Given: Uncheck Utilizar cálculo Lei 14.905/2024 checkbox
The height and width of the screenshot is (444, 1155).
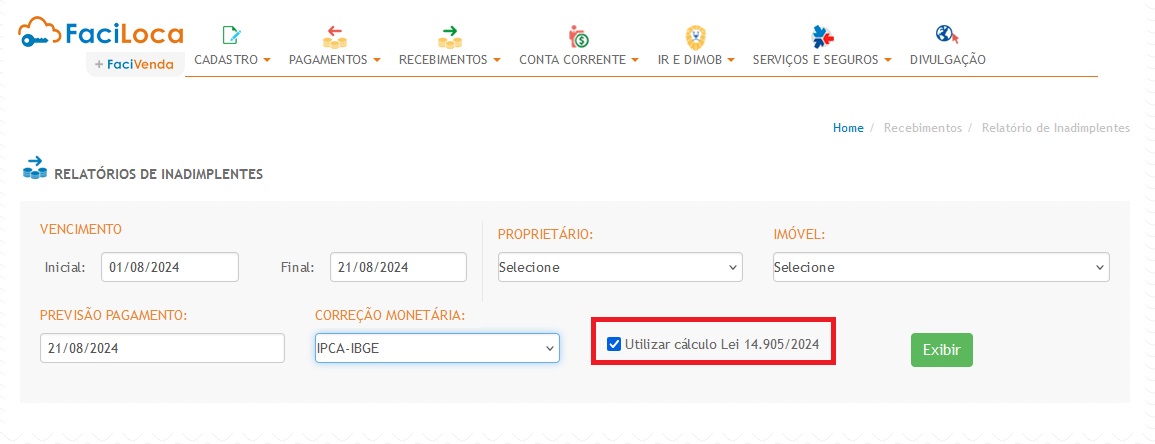Looking at the screenshot, I should (614, 345).
